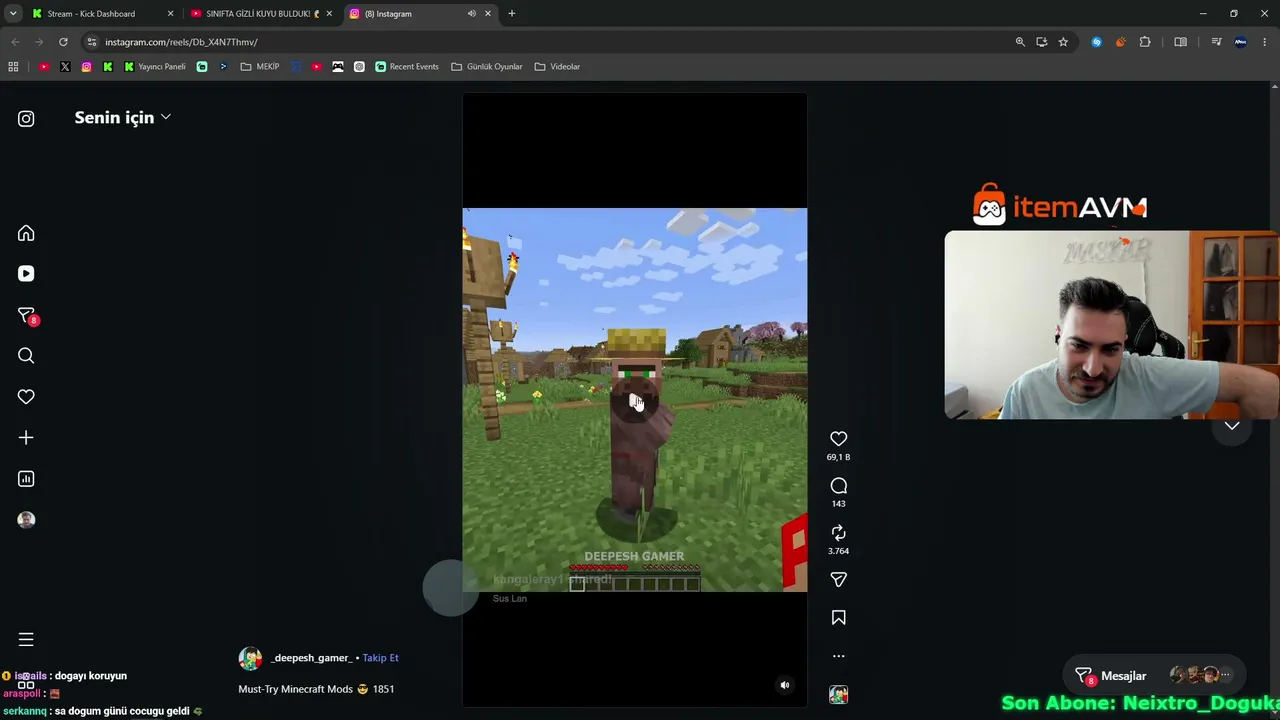
Task: Open the media controls button
Action: [1216, 42]
